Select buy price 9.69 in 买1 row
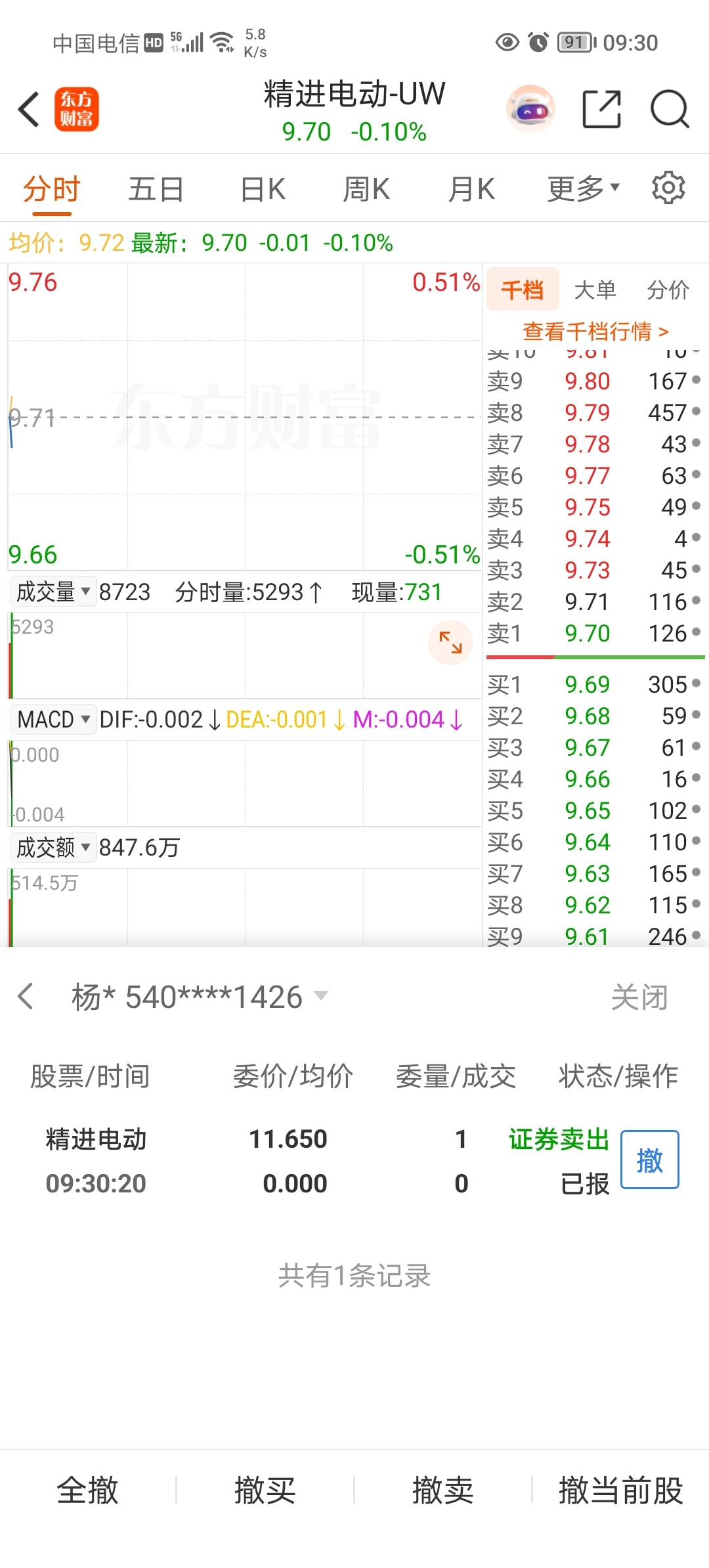This screenshot has width=709, height=1568. coord(588,684)
